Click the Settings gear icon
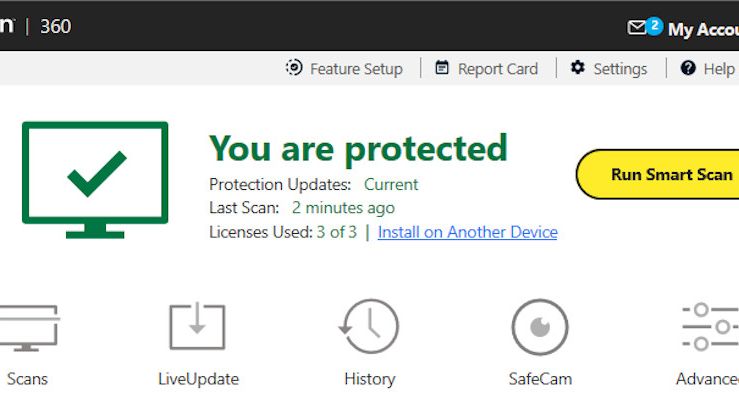Screen dimensions: 739x416 (x=577, y=68)
